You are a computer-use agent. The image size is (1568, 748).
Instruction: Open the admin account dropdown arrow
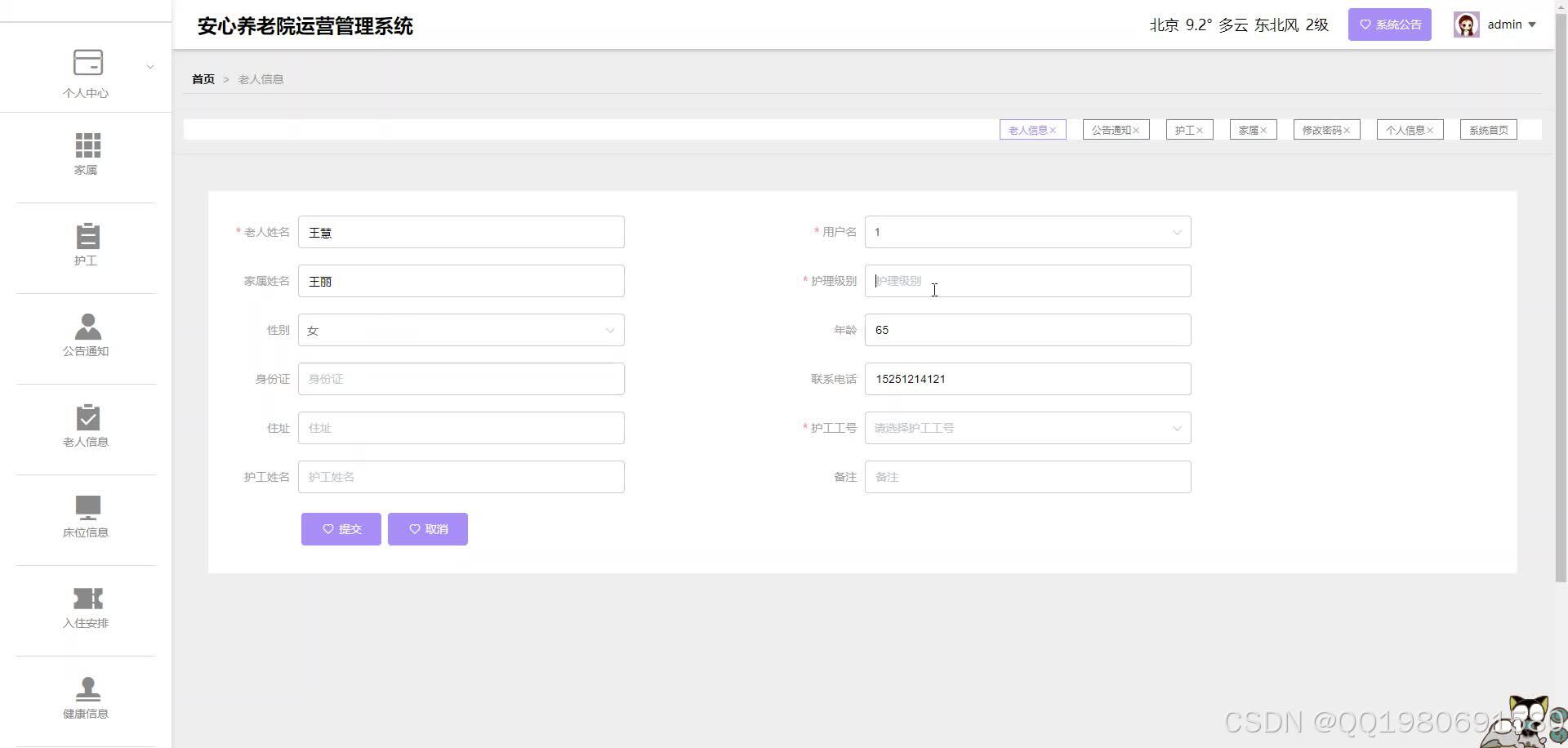pyautogui.click(x=1532, y=24)
